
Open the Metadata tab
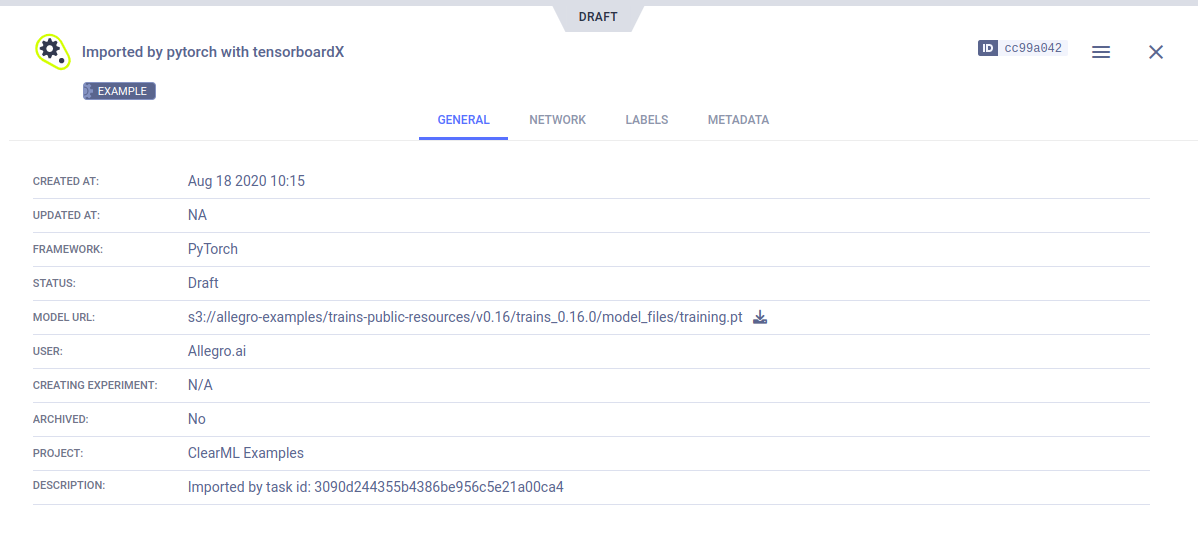pyautogui.click(x=738, y=120)
